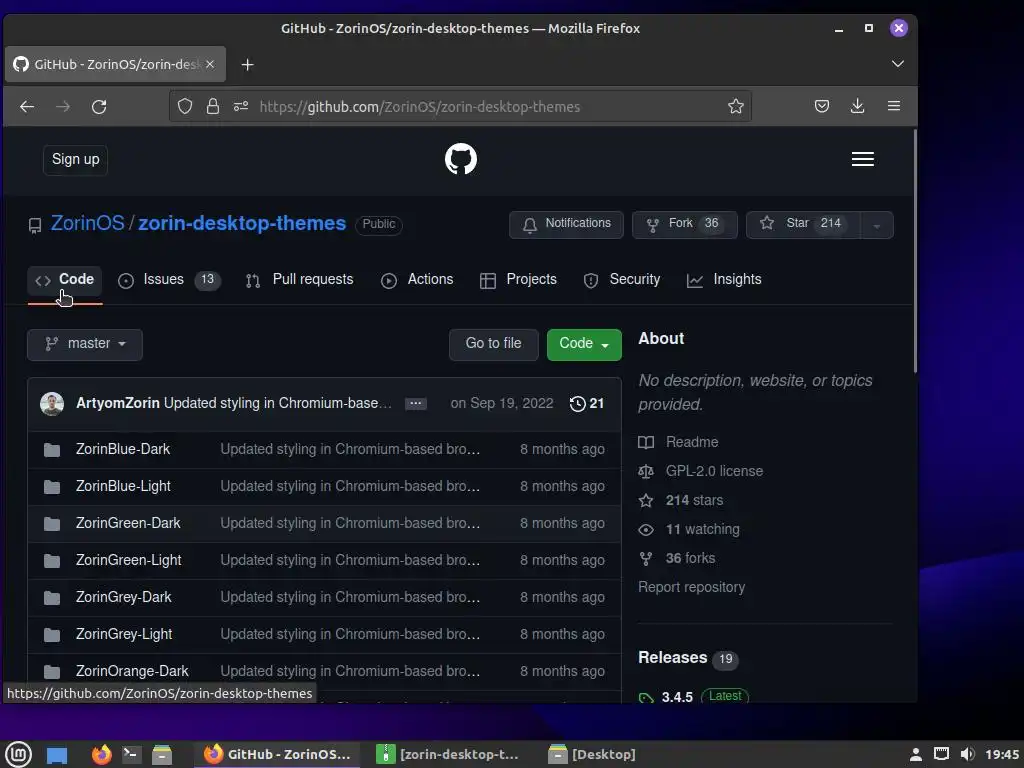The image size is (1024, 768).
Task: Open ArtyomZorin's avatar thumbnail
Action: point(52,404)
